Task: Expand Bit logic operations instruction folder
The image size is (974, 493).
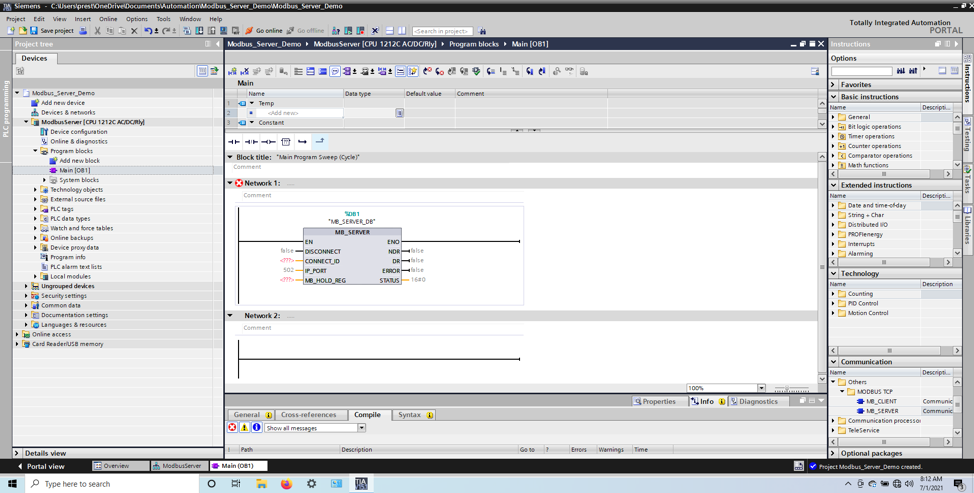Action: click(834, 127)
